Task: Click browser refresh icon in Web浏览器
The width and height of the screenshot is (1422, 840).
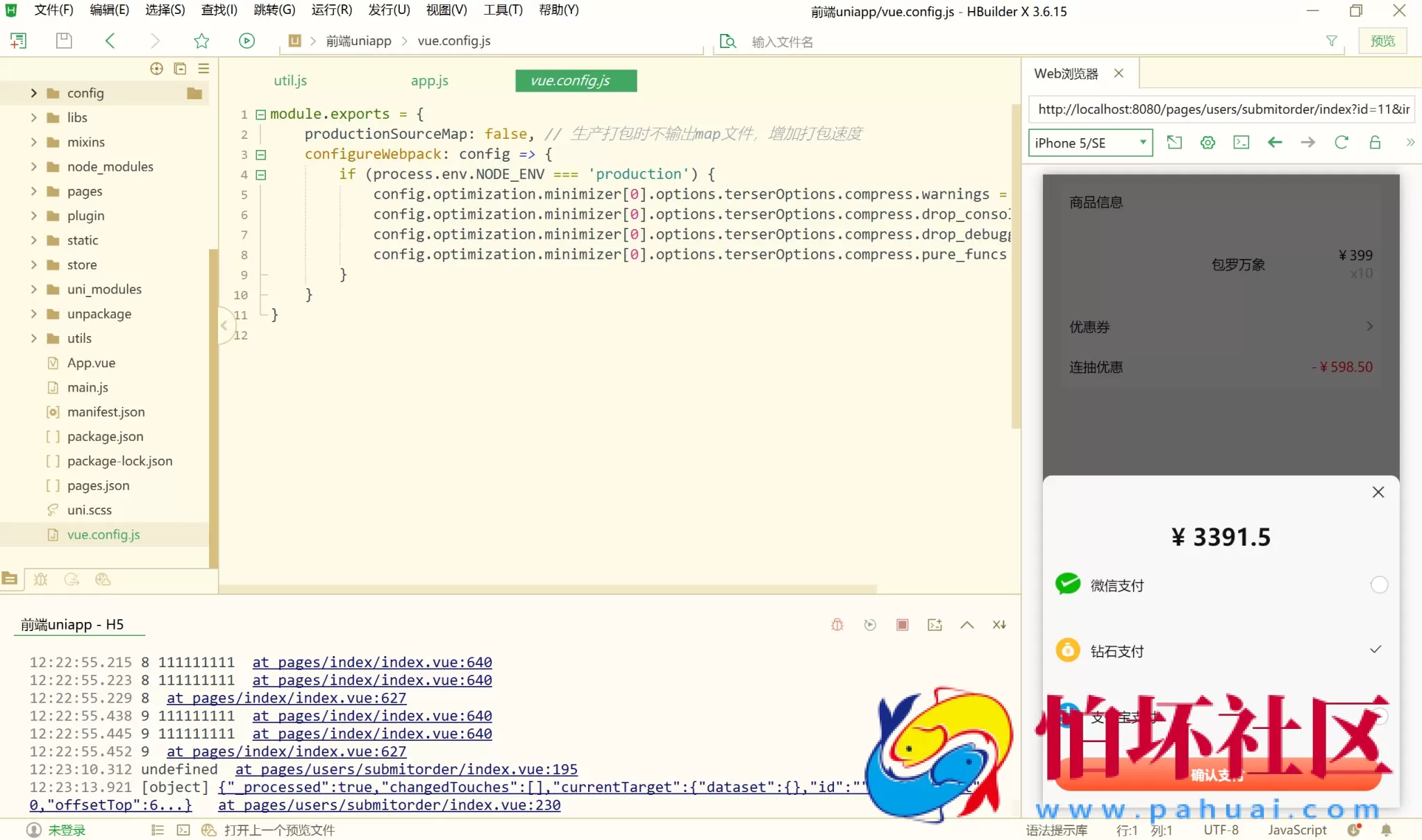Action: click(x=1341, y=142)
